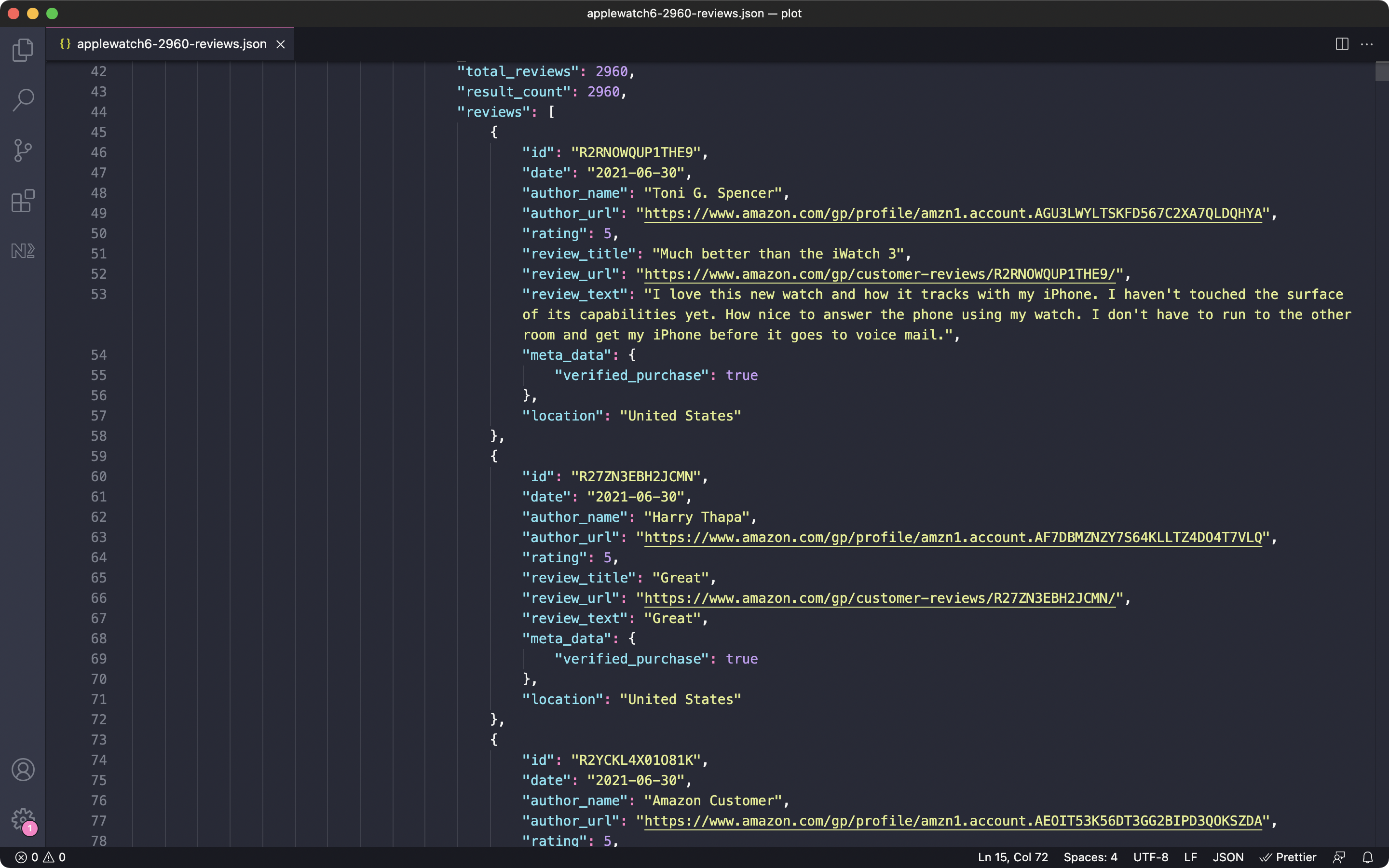Open the notifications bell in status bar
The height and width of the screenshot is (868, 1389).
(x=1368, y=857)
